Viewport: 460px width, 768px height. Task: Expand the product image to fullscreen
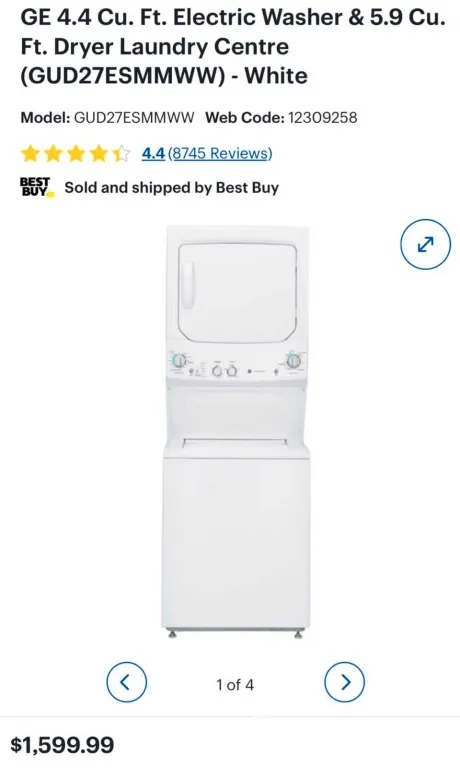(425, 244)
